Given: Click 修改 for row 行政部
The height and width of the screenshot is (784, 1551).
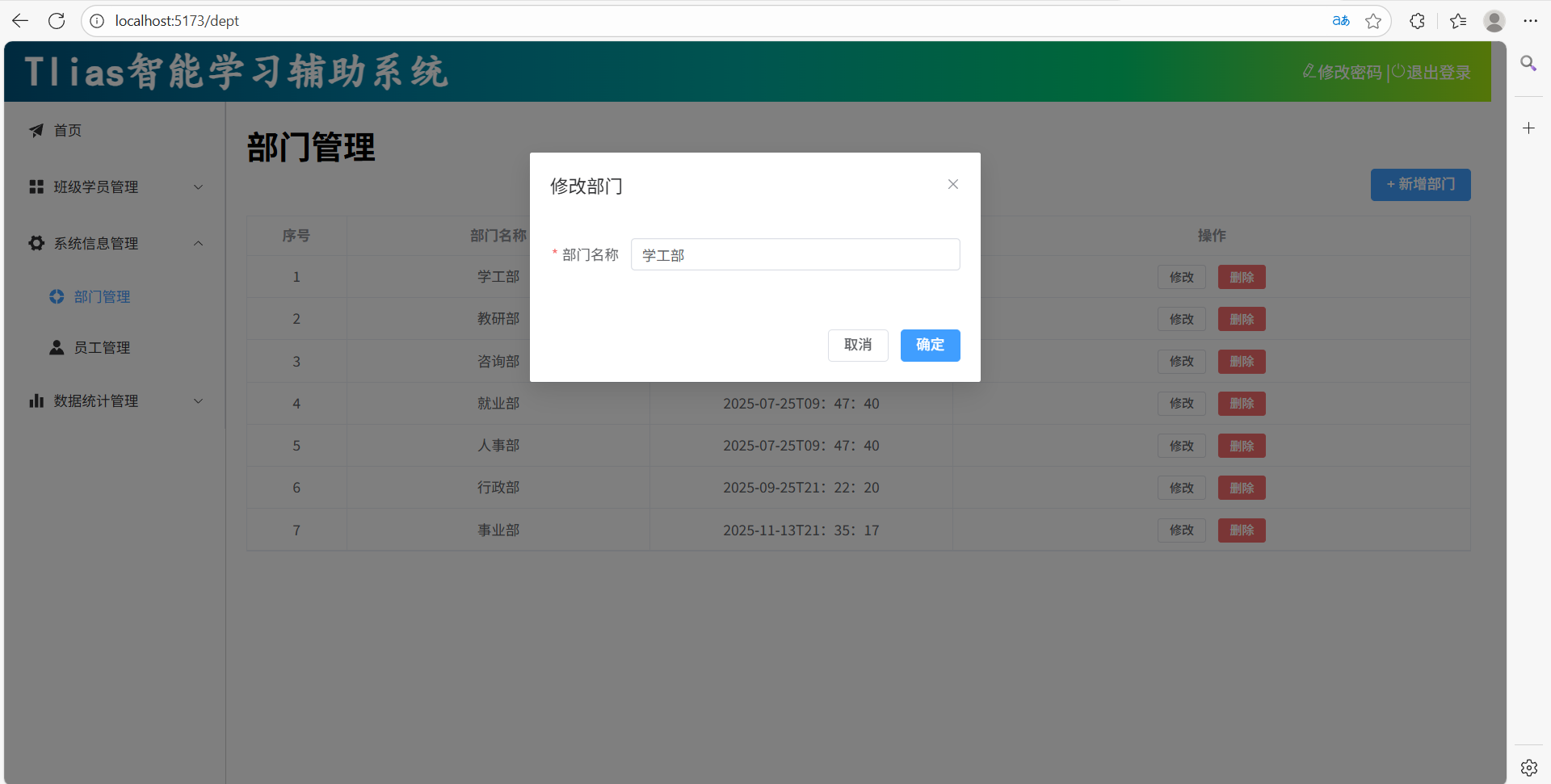Looking at the screenshot, I should 1181,488.
